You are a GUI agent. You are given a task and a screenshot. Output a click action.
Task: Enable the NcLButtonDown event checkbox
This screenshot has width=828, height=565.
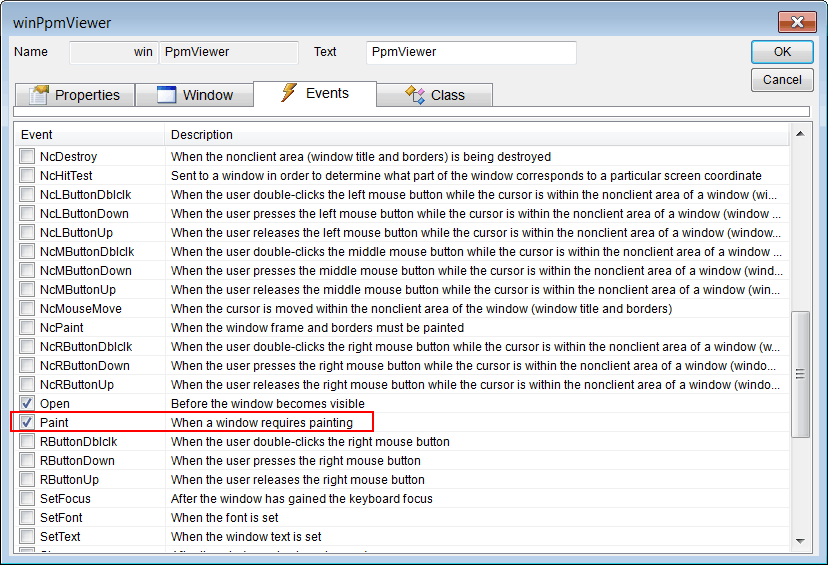coord(27,213)
